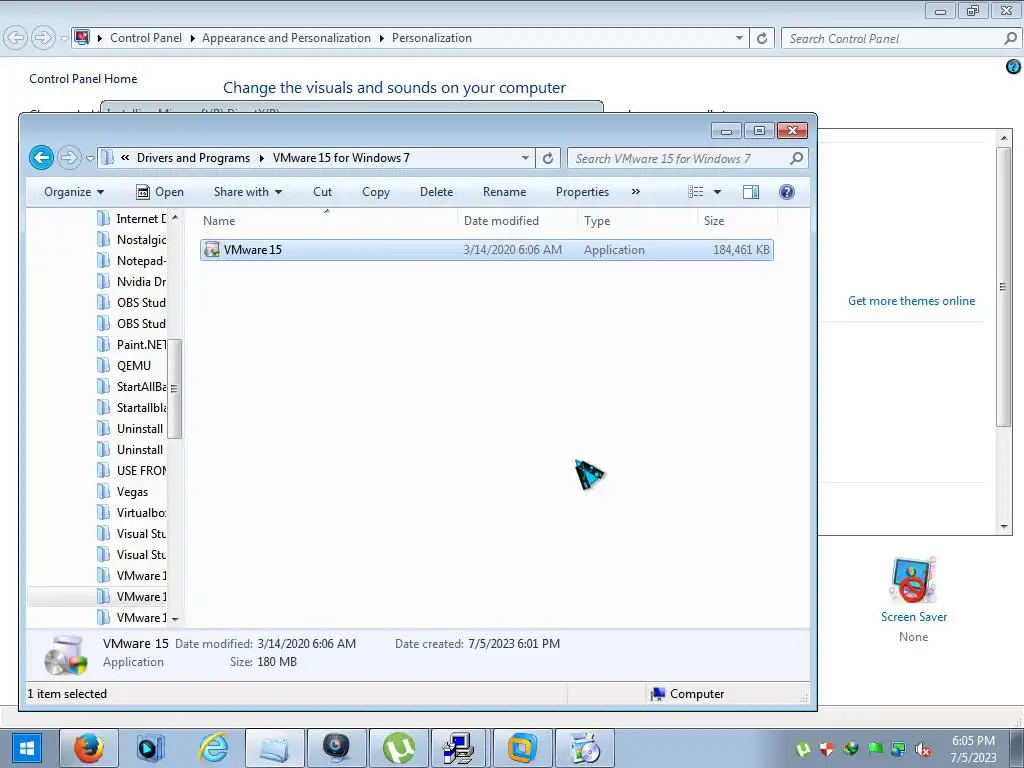Image resolution: width=1024 pixels, height=768 pixels.
Task: Toggle the preview pane icon
Action: point(751,192)
